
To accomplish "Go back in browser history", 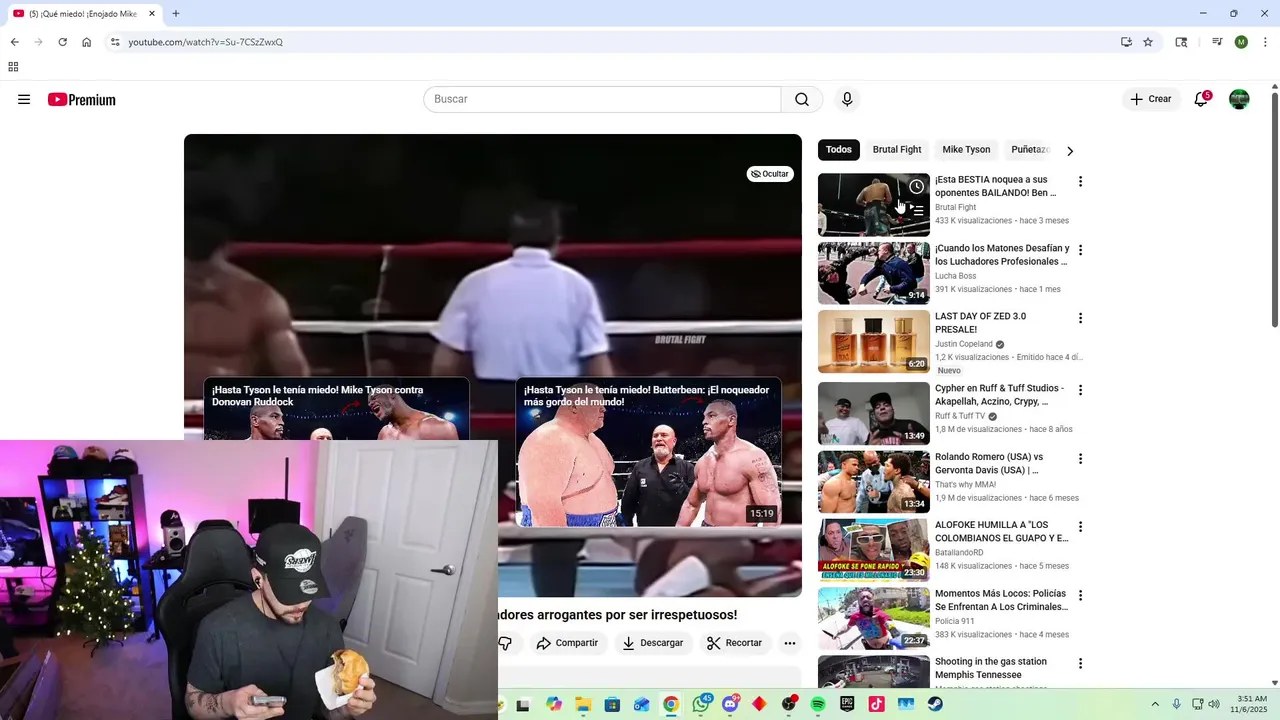I will 14,42.
